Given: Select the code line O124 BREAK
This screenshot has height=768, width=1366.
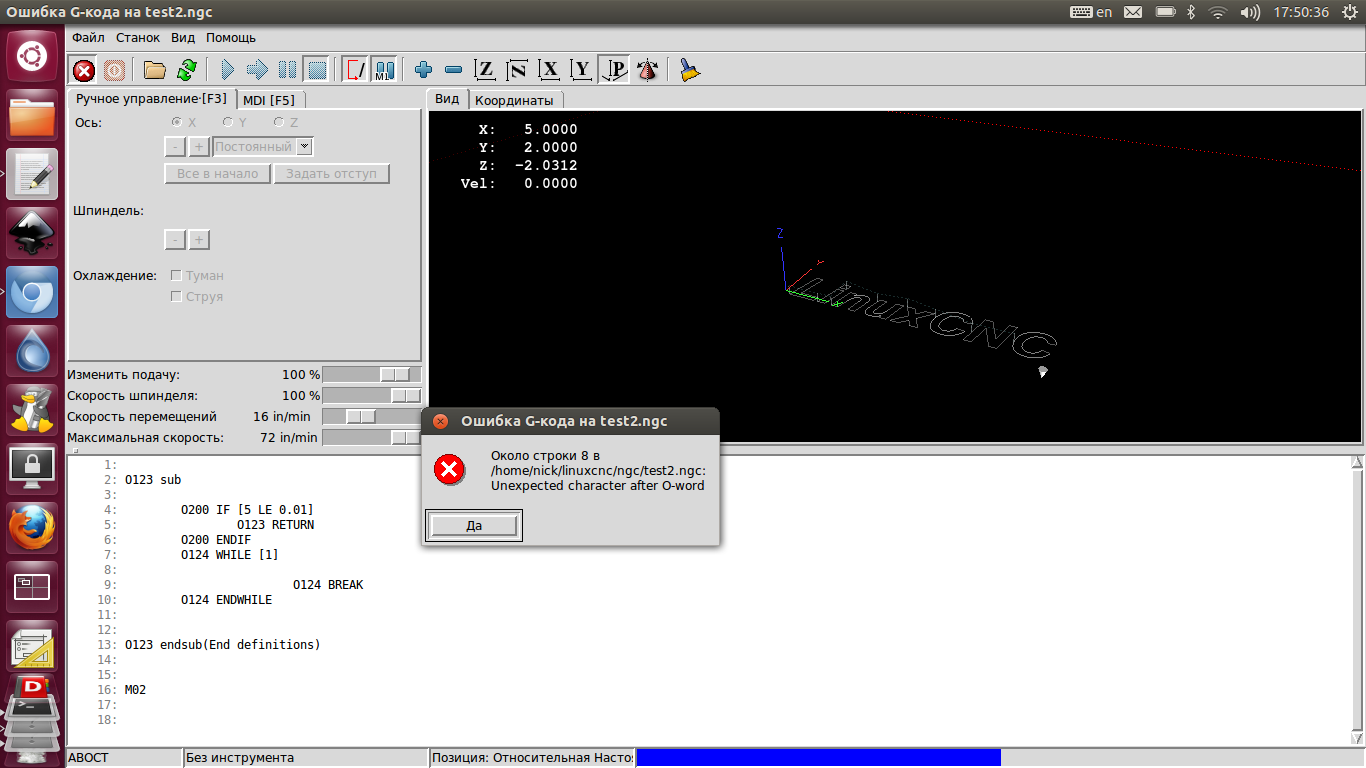Looking at the screenshot, I should pyautogui.click(x=328, y=585).
